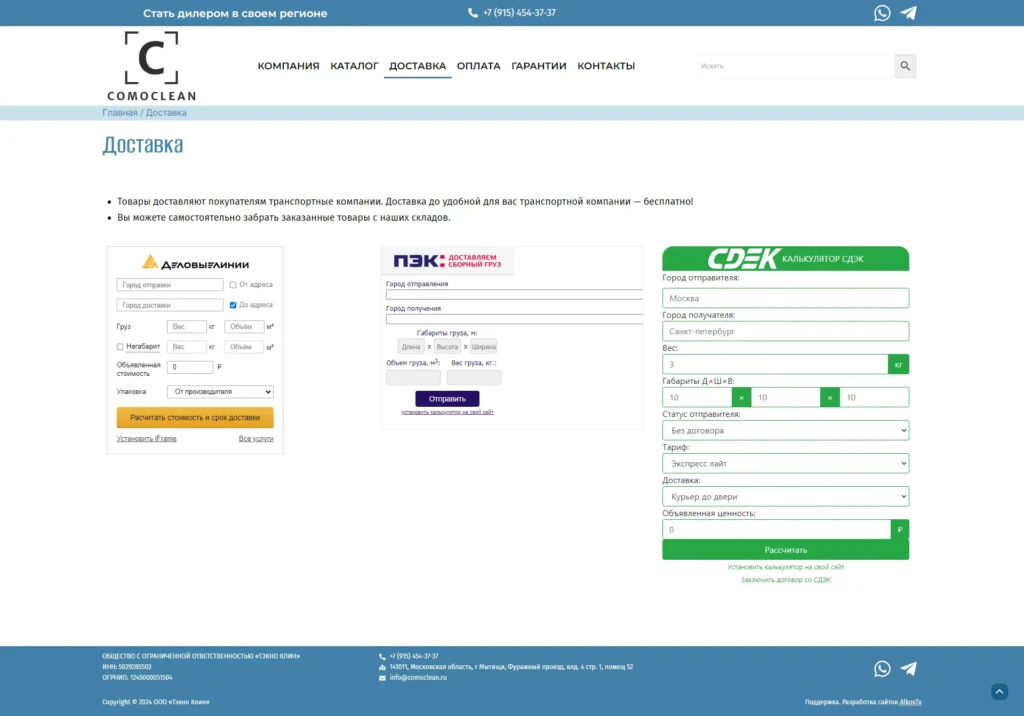Click the 'Искать' search field

point(795,66)
